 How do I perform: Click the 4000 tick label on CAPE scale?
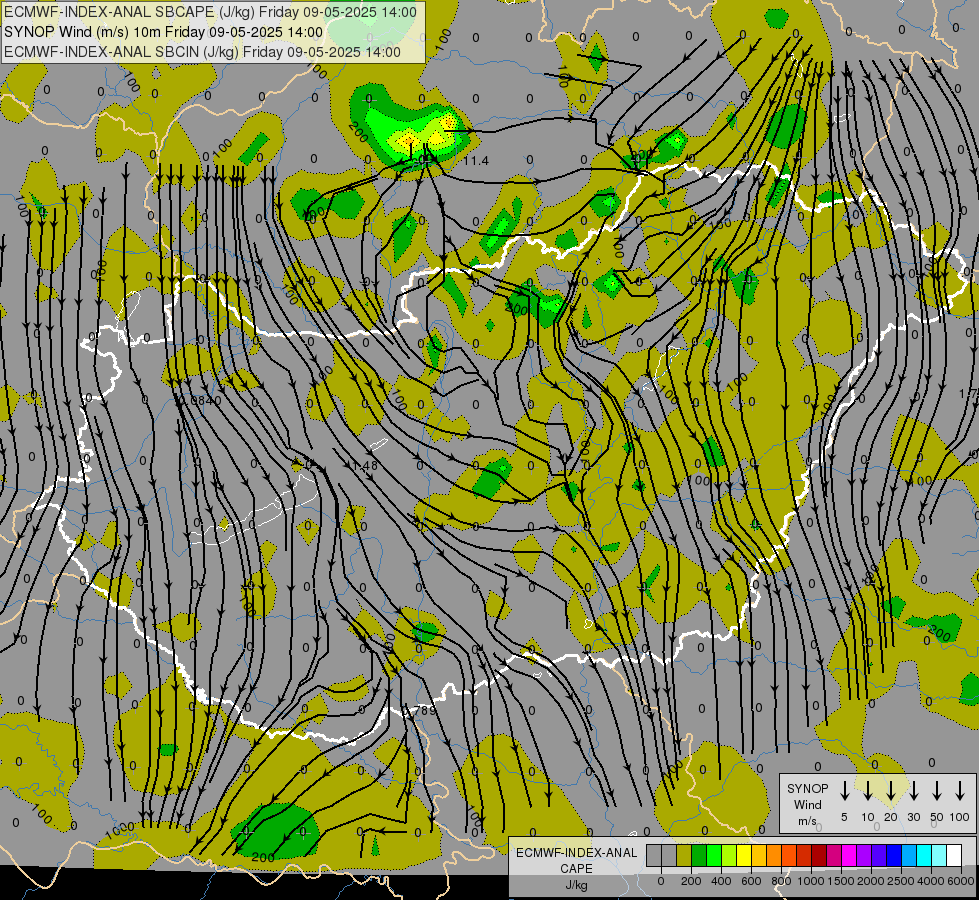(930, 881)
